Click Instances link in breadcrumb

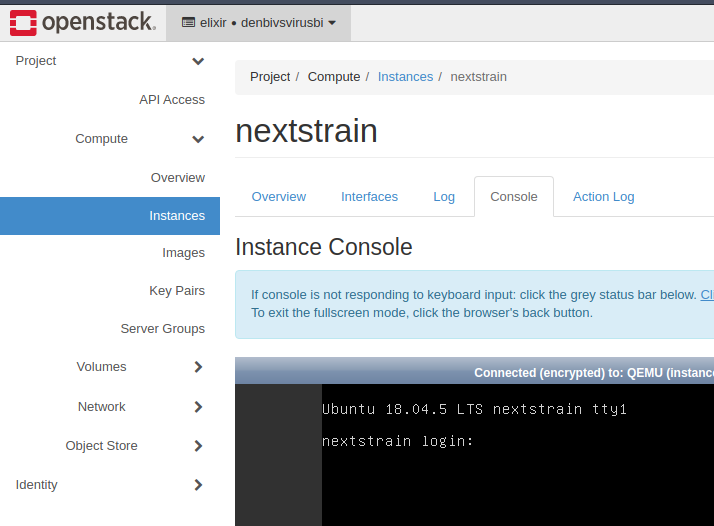click(405, 77)
